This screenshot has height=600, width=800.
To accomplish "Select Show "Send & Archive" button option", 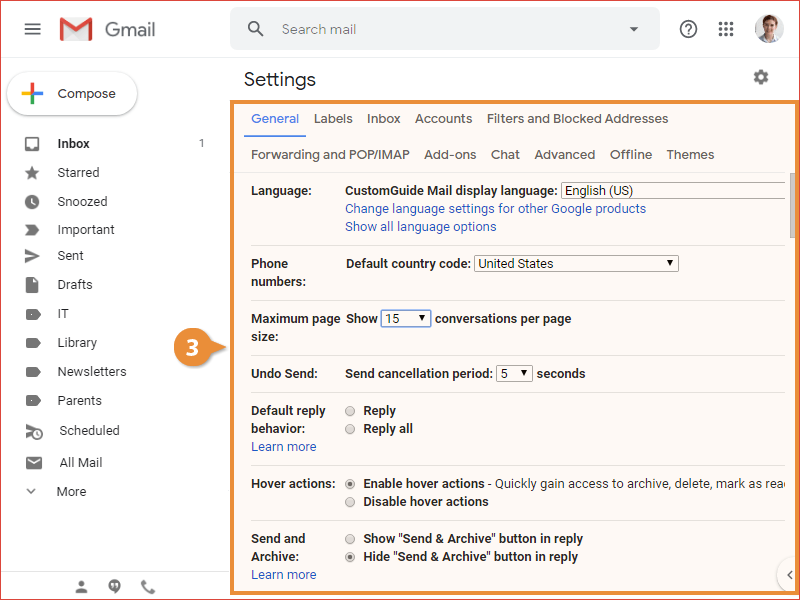I will point(350,539).
